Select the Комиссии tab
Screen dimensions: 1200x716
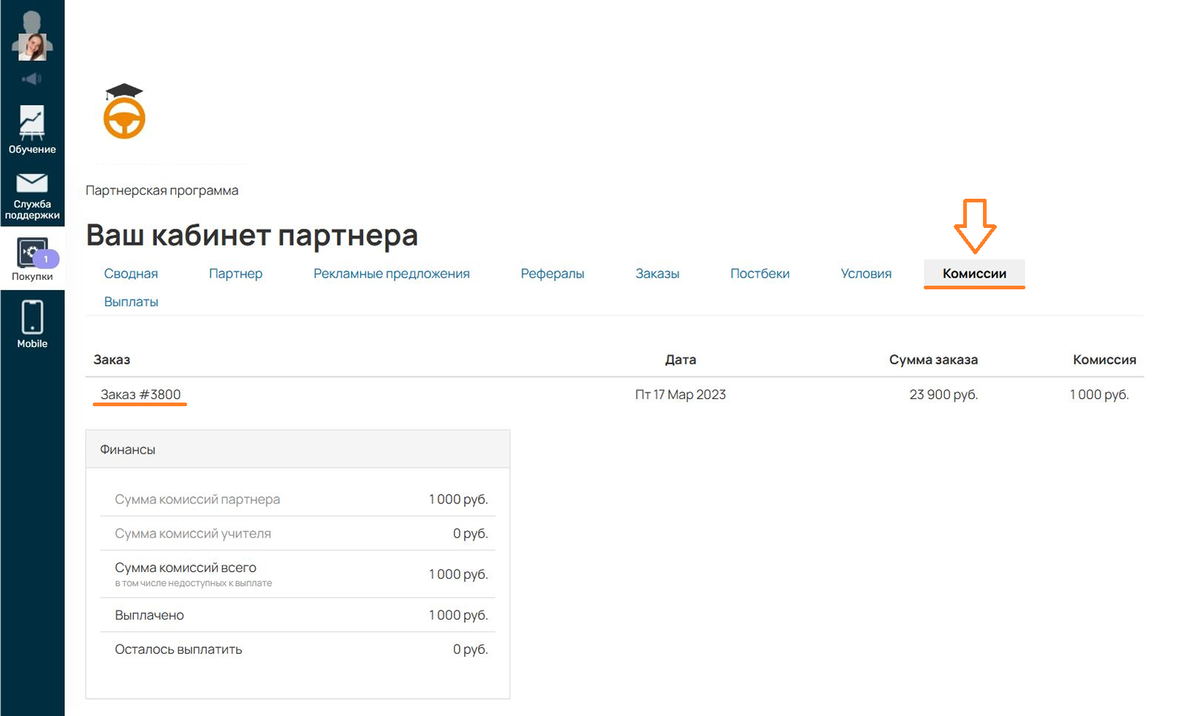point(975,273)
